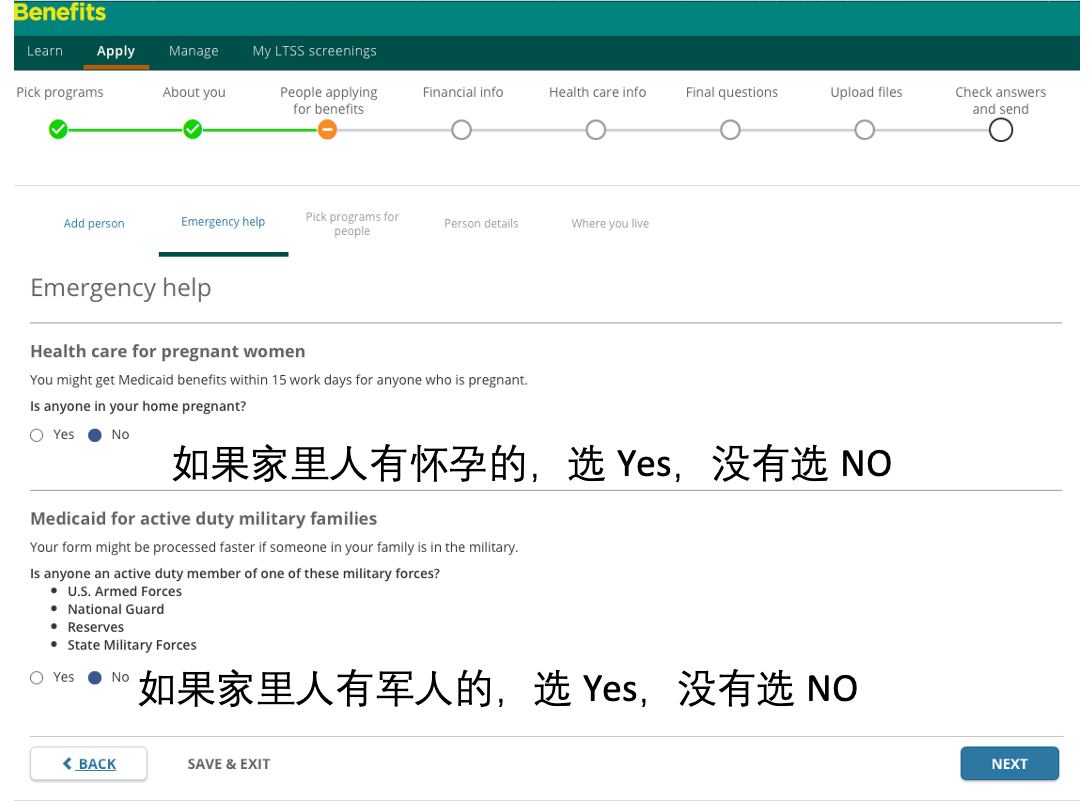Click the Emergency help page heading
This screenshot has height=803, width=1091.
[121, 288]
